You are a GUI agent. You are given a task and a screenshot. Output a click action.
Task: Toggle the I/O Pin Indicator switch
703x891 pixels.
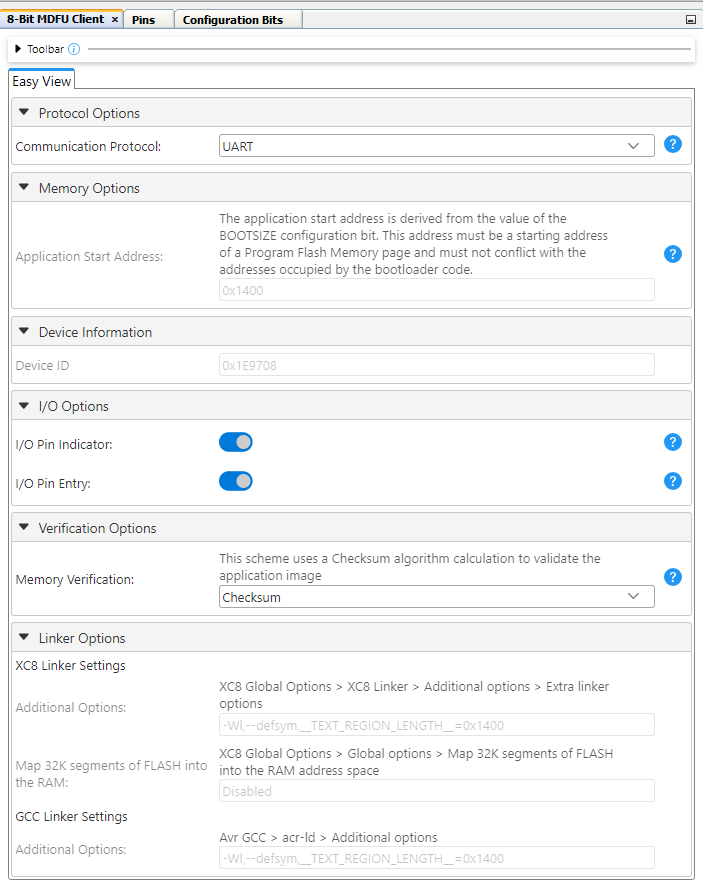(x=236, y=442)
